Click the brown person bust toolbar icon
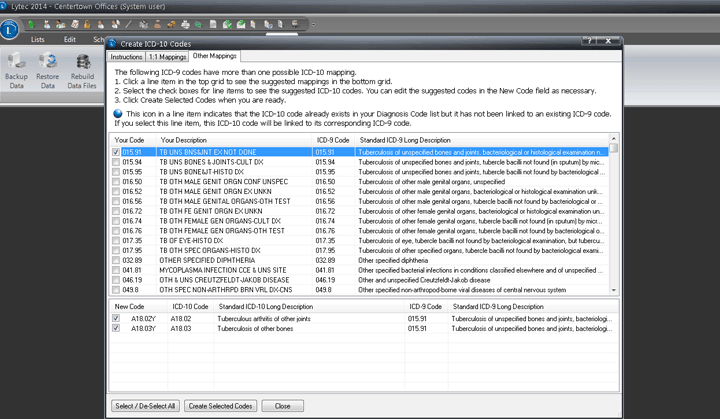This screenshot has width=720, height=419. coord(158,24)
